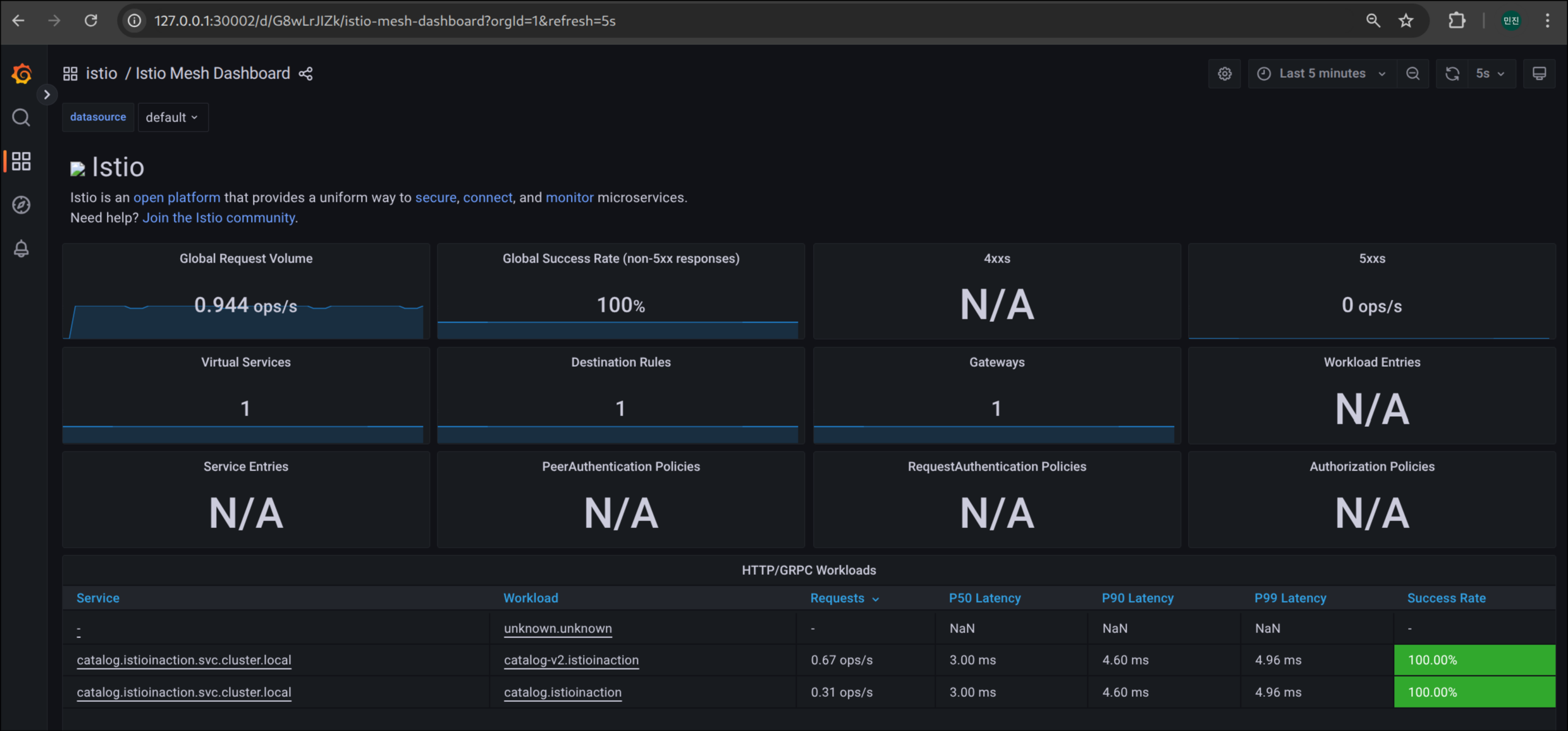1568x731 pixels.
Task: Open the Explore compass icon
Action: pos(21,205)
